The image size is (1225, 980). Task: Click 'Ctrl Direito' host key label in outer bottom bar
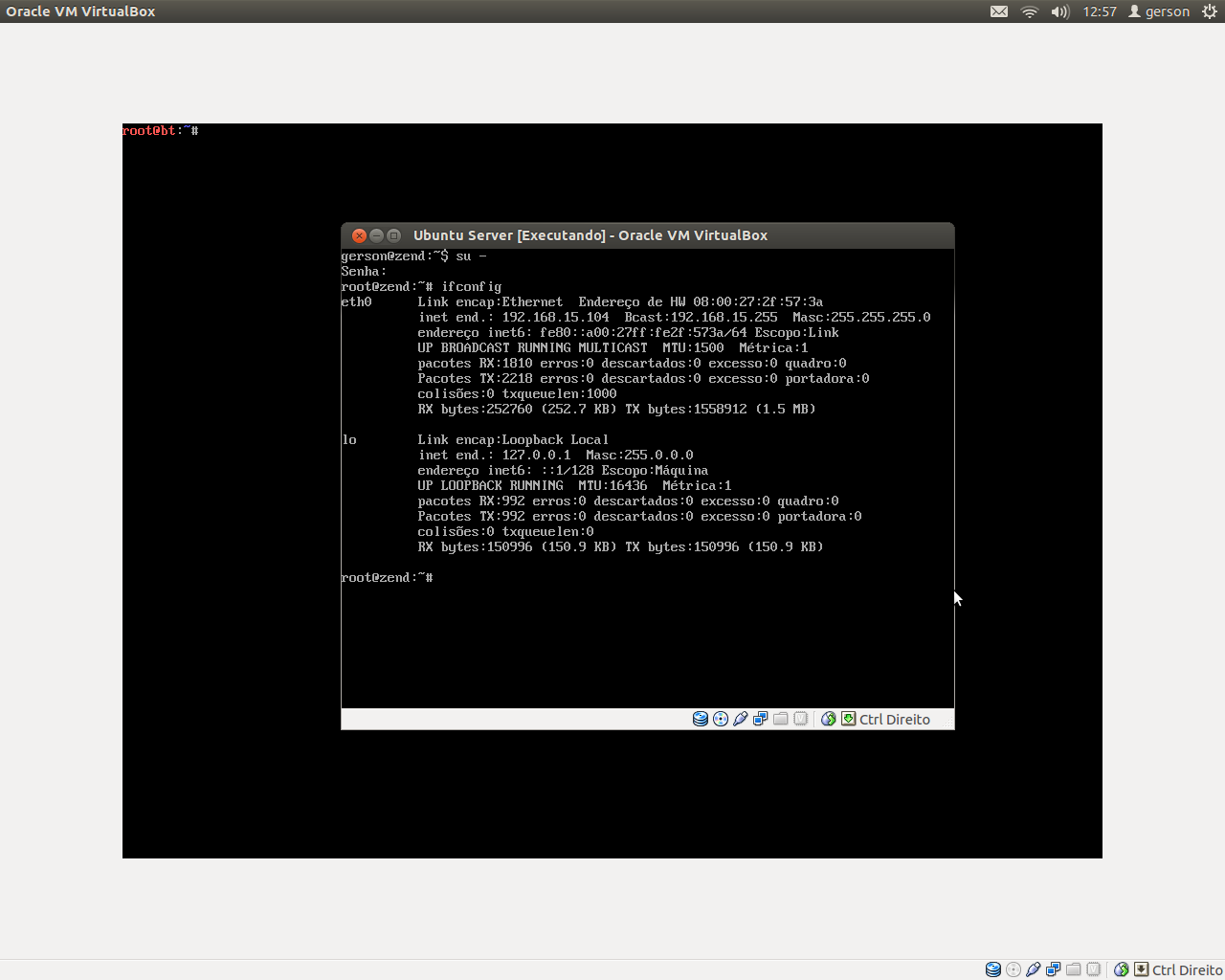[x=1188, y=970]
